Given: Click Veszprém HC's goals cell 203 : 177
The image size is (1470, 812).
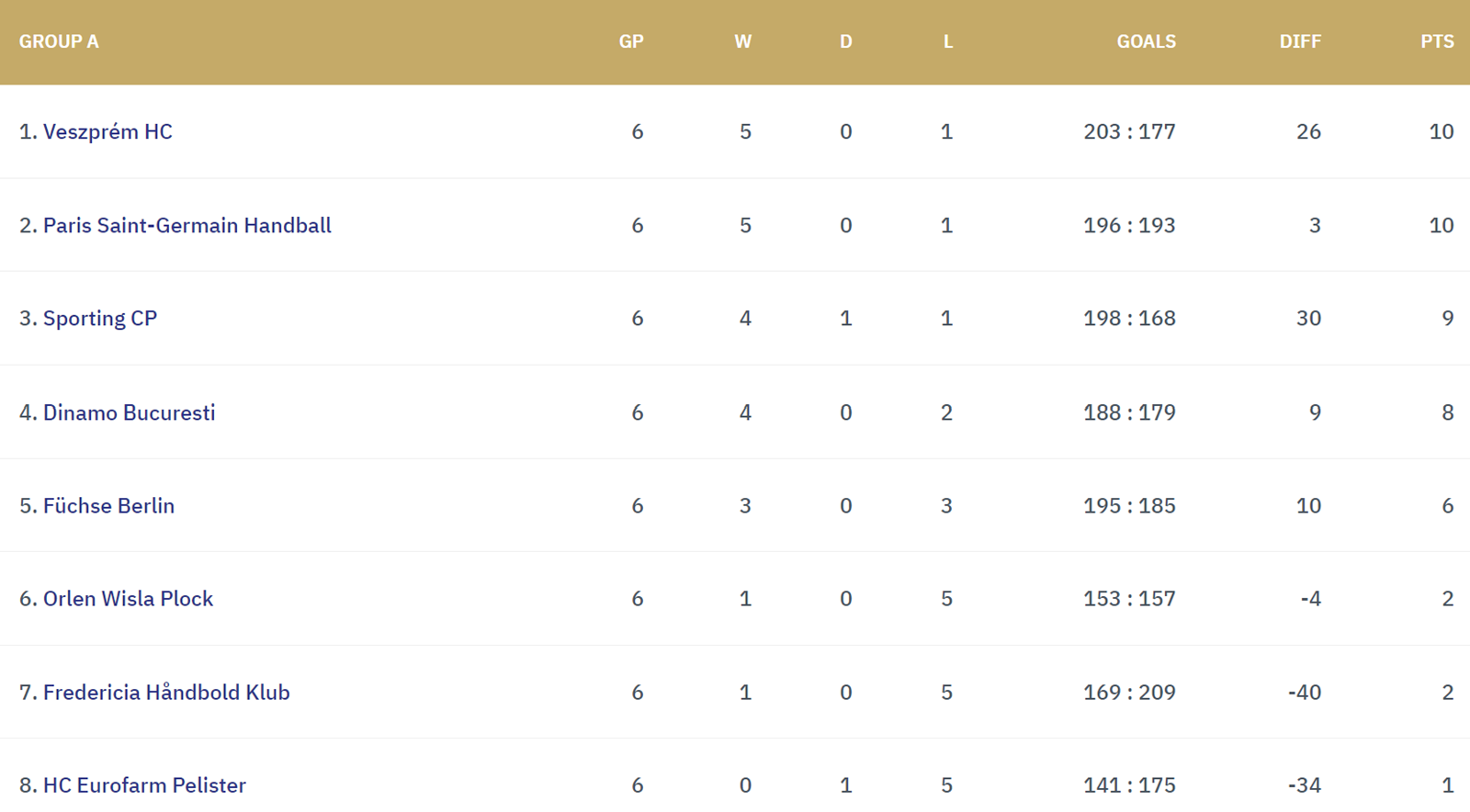Looking at the screenshot, I should [1129, 131].
